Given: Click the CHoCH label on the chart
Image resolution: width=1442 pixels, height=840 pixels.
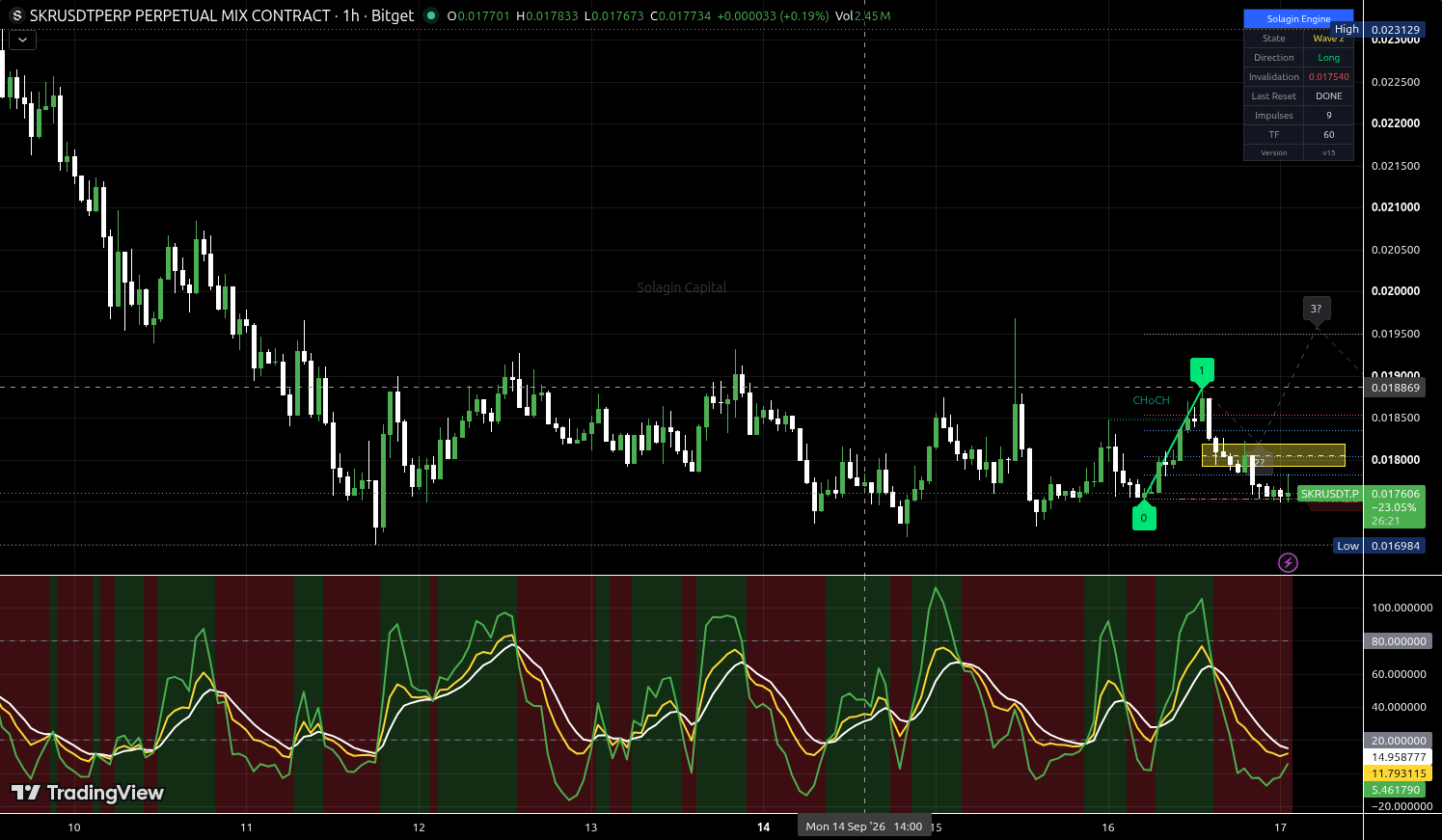Looking at the screenshot, I should (x=1151, y=400).
